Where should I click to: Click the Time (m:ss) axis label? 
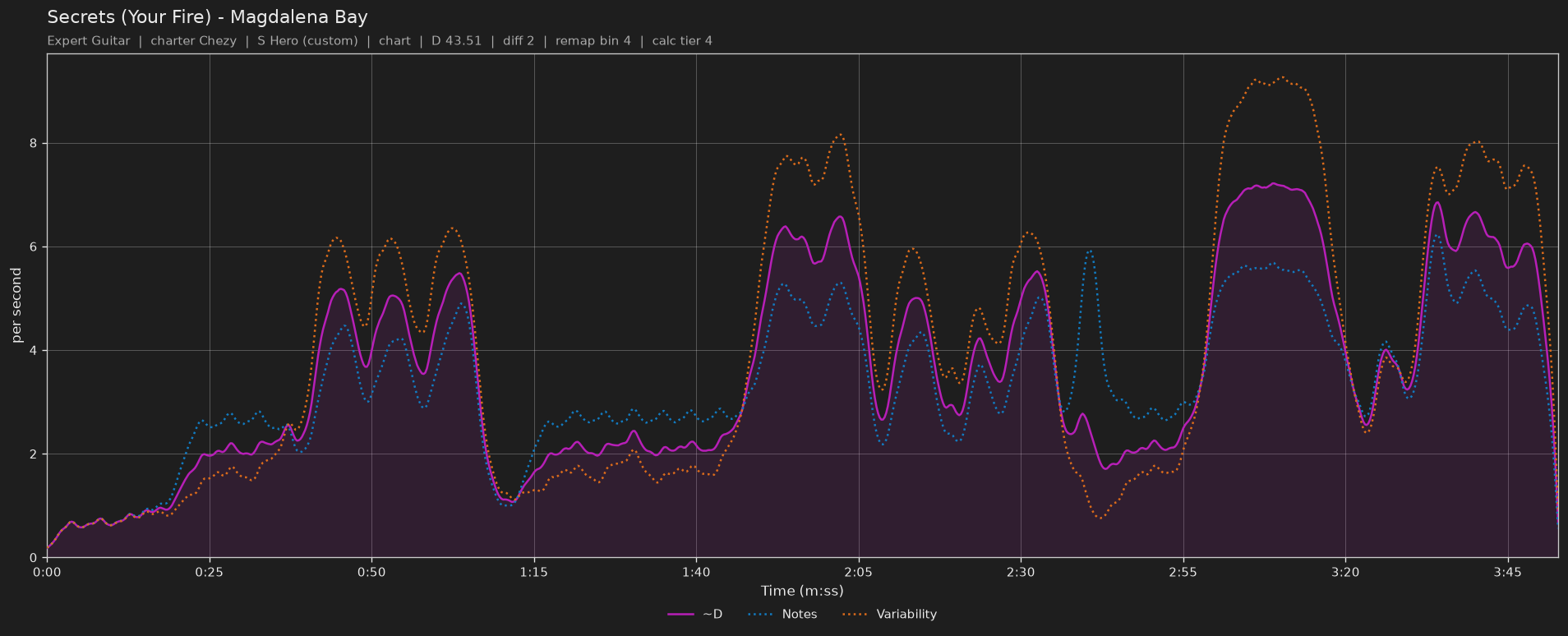(802, 591)
